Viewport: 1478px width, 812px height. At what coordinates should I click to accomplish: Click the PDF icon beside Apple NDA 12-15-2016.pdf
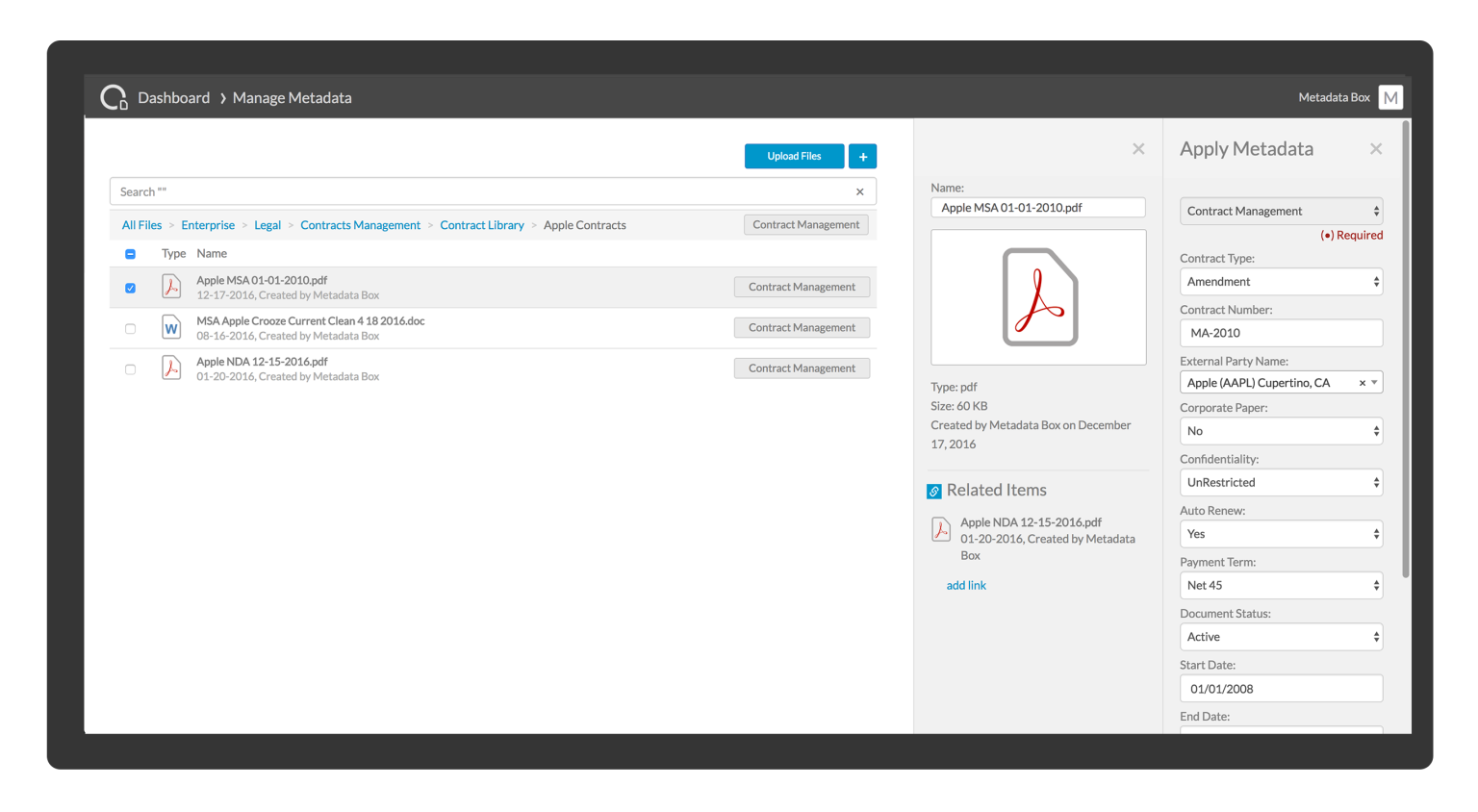171,368
